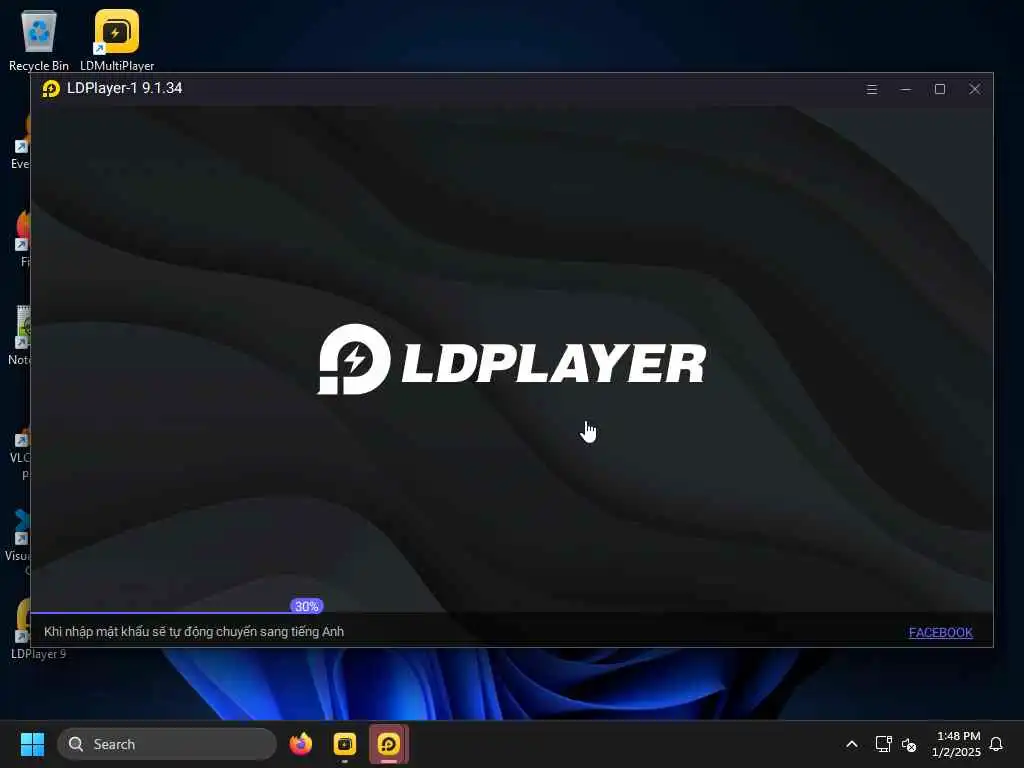Open the FACEBOOK link
This screenshot has width=1024, height=768.
[x=940, y=632]
